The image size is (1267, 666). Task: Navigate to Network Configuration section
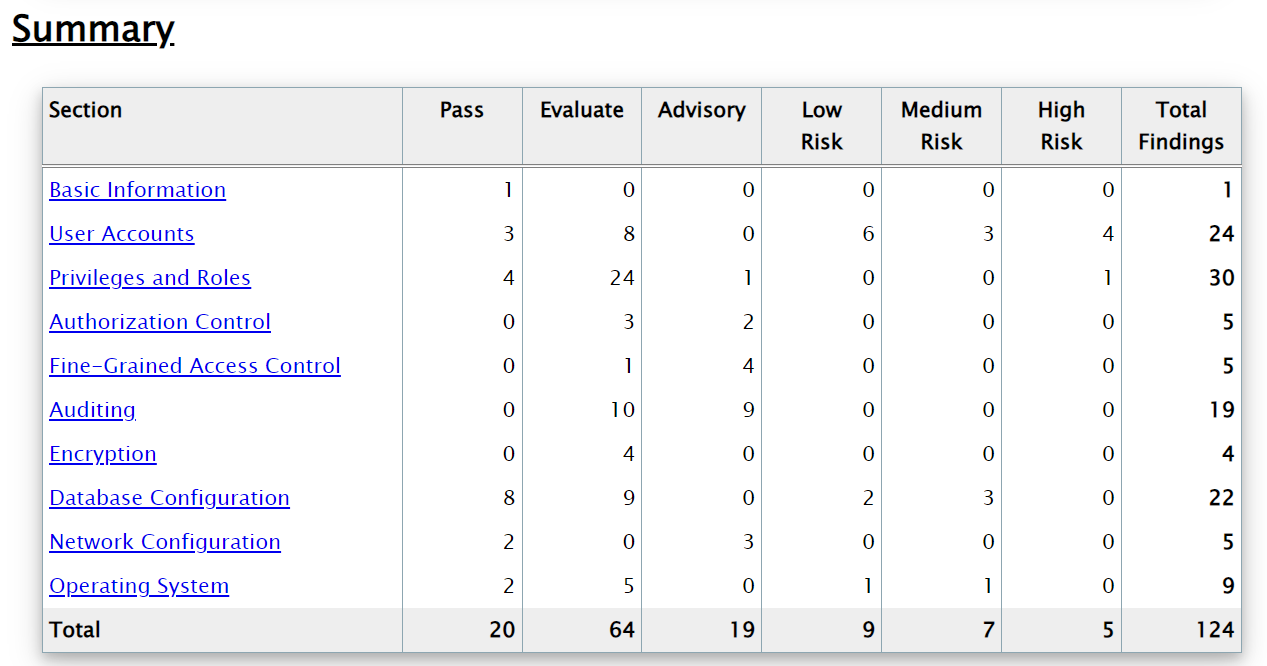click(x=165, y=542)
